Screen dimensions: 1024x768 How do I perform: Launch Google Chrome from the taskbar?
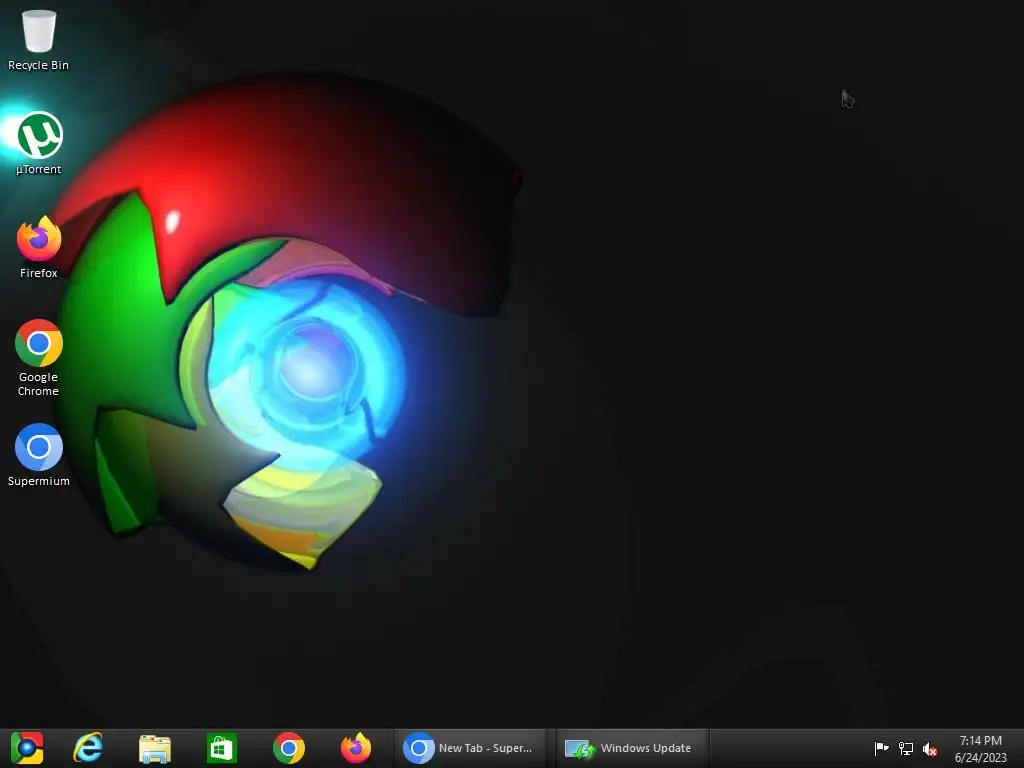[x=289, y=748]
